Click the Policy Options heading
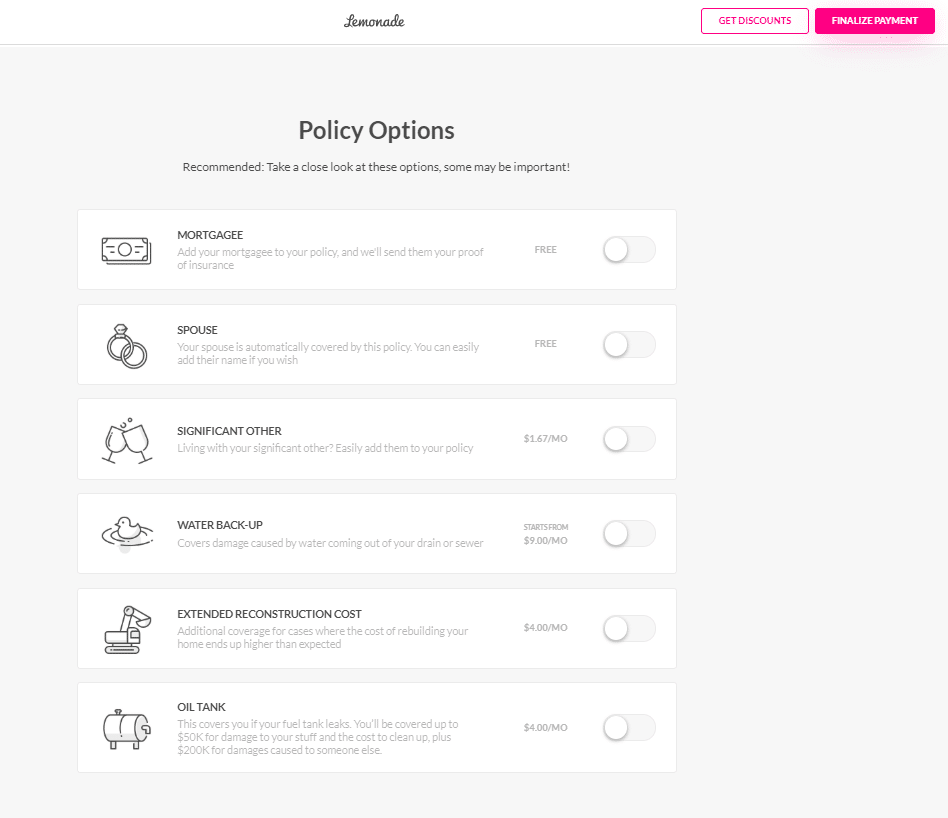The image size is (948, 818). click(376, 131)
